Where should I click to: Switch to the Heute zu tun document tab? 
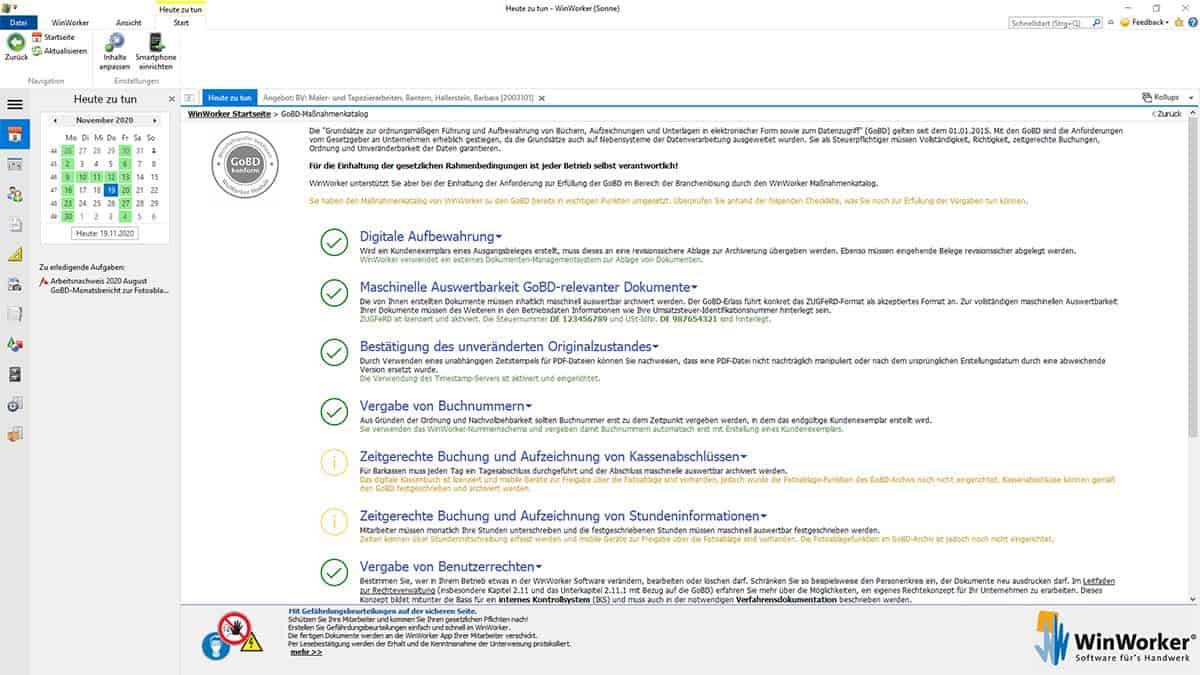coord(229,98)
